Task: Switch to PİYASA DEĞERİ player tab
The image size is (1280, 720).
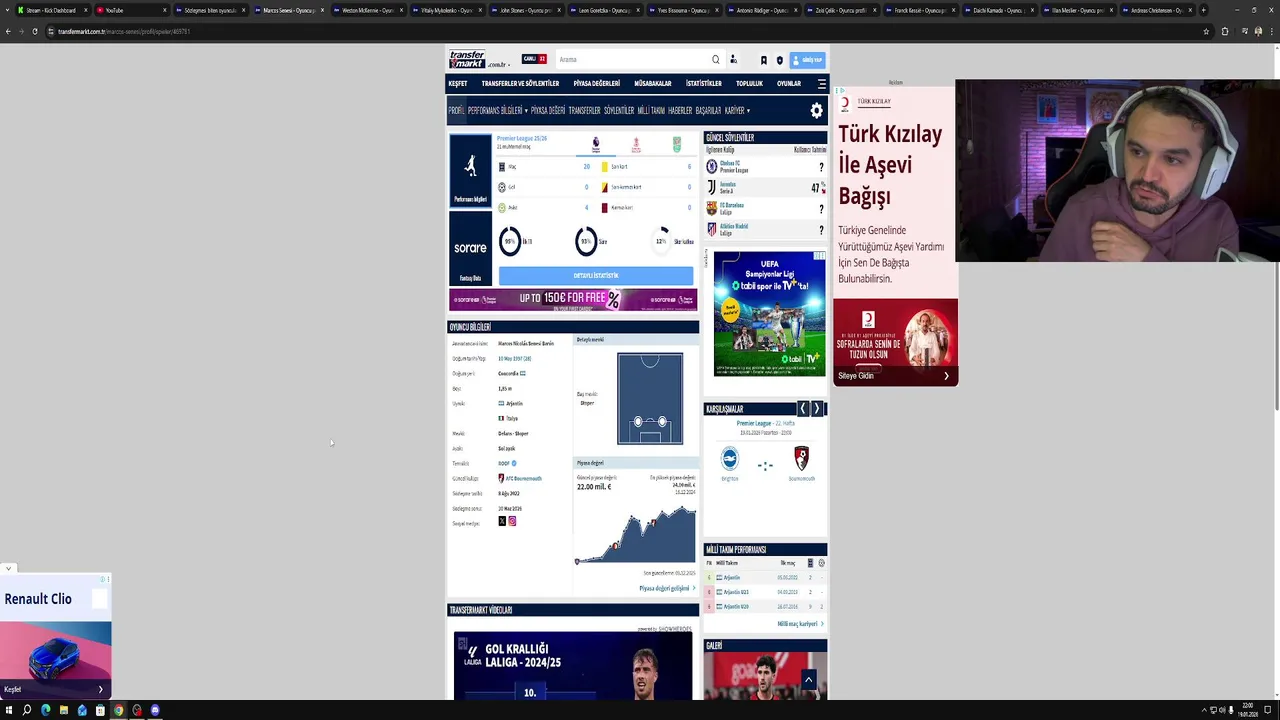Action: (x=548, y=111)
